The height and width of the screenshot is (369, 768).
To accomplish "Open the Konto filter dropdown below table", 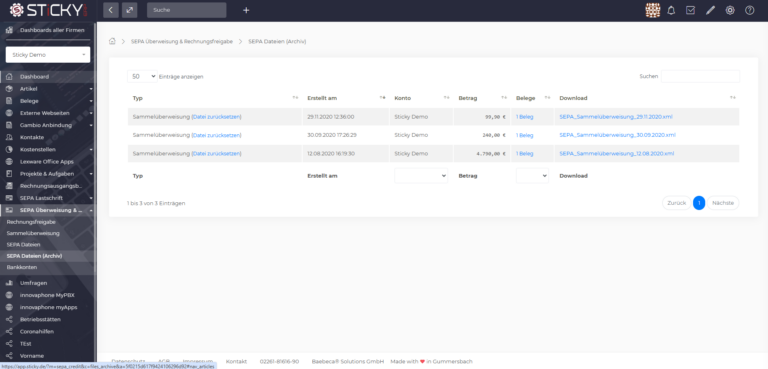I will tap(421, 175).
